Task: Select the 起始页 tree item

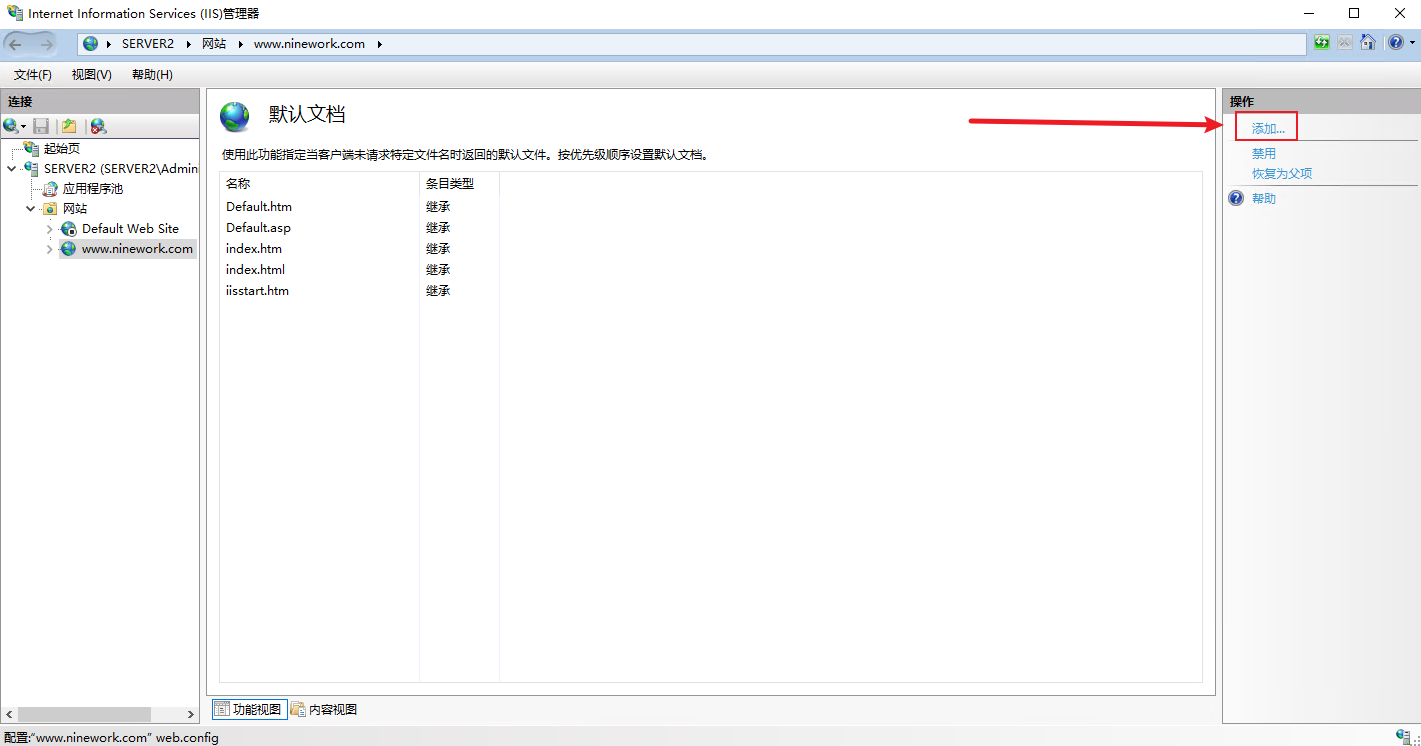Action: point(62,148)
